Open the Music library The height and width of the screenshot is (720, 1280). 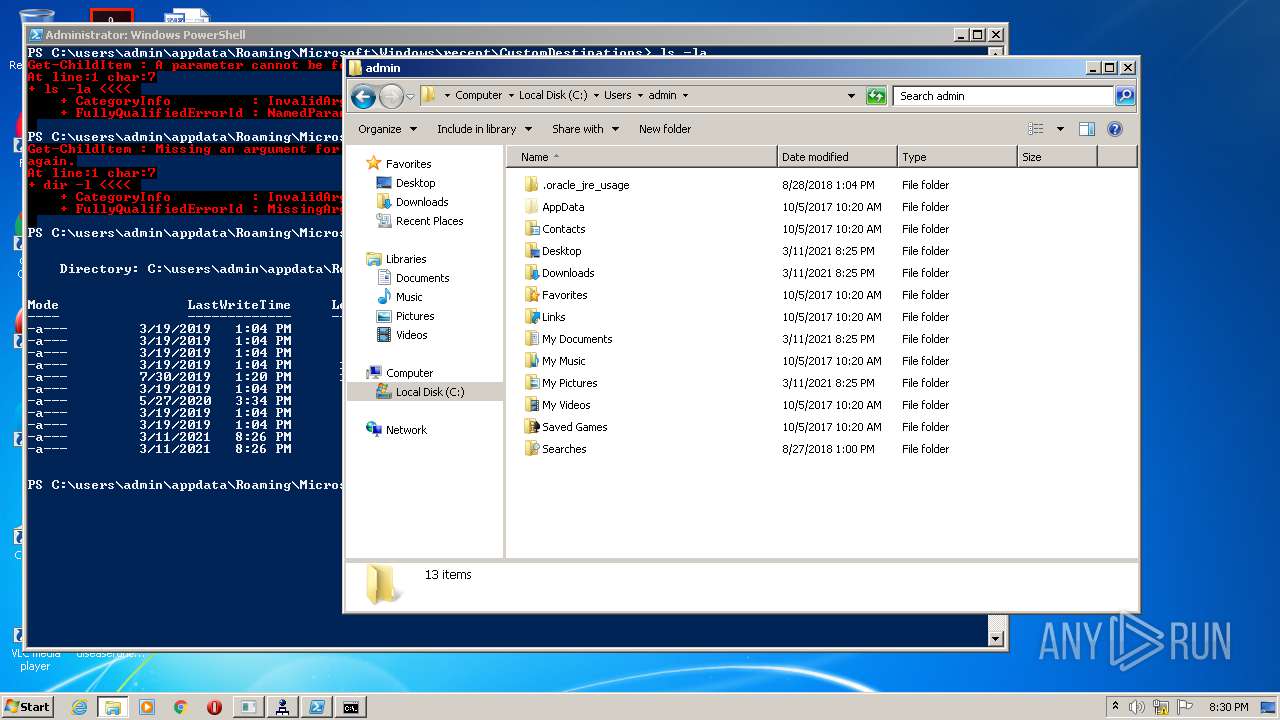click(x=409, y=297)
